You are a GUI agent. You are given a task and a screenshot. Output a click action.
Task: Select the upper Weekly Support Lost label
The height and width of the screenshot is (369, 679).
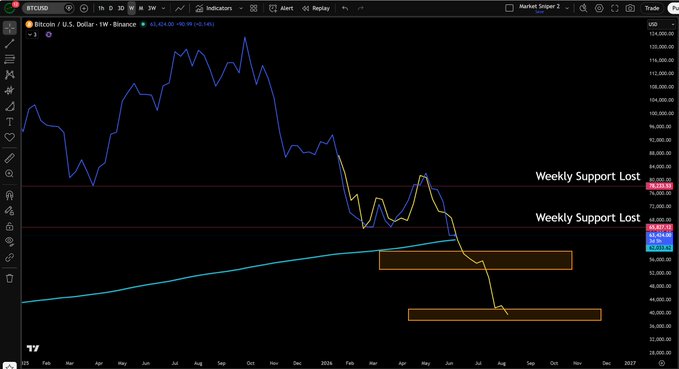(588, 176)
